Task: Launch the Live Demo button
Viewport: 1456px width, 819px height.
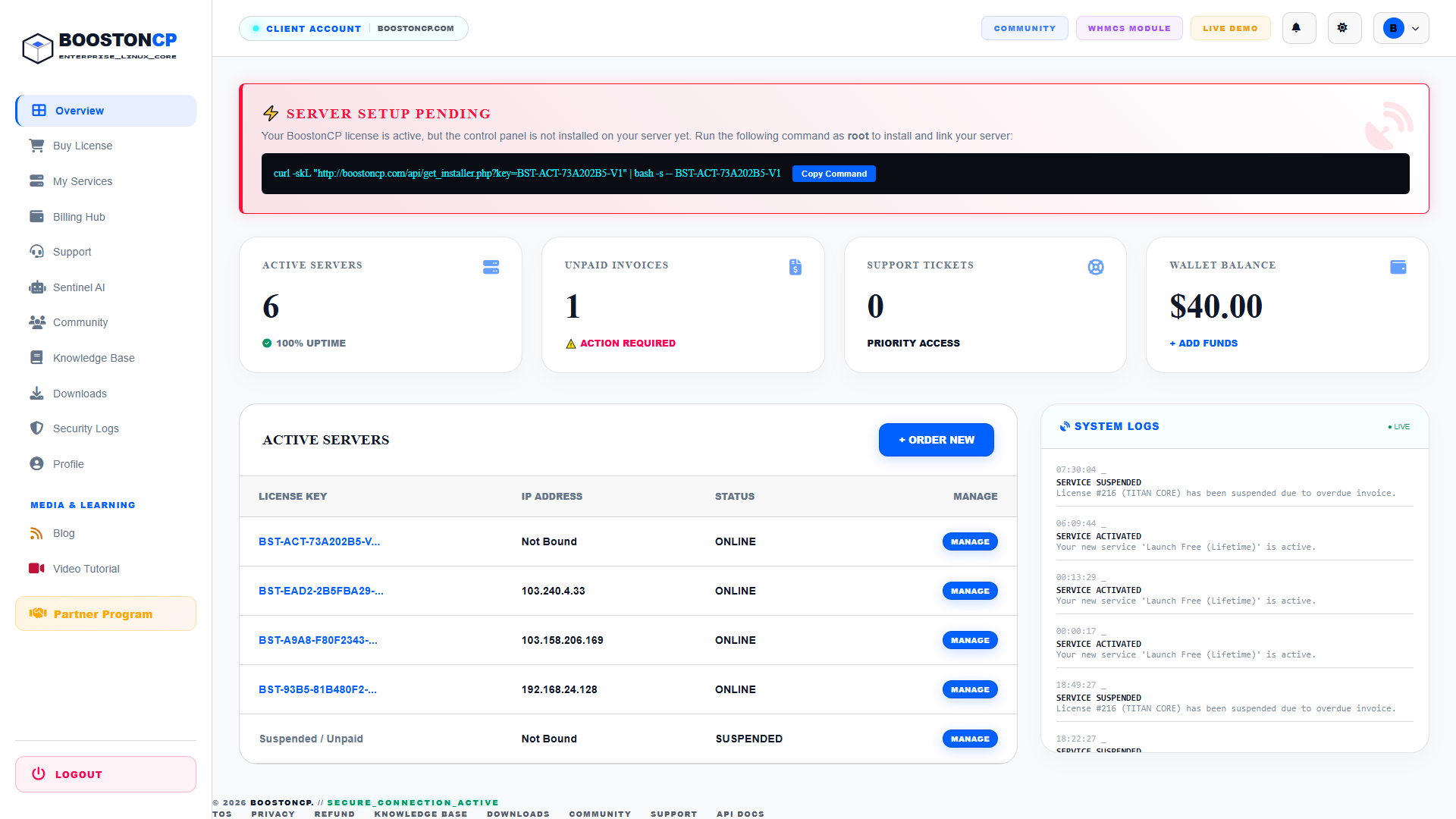Action: pyautogui.click(x=1230, y=28)
